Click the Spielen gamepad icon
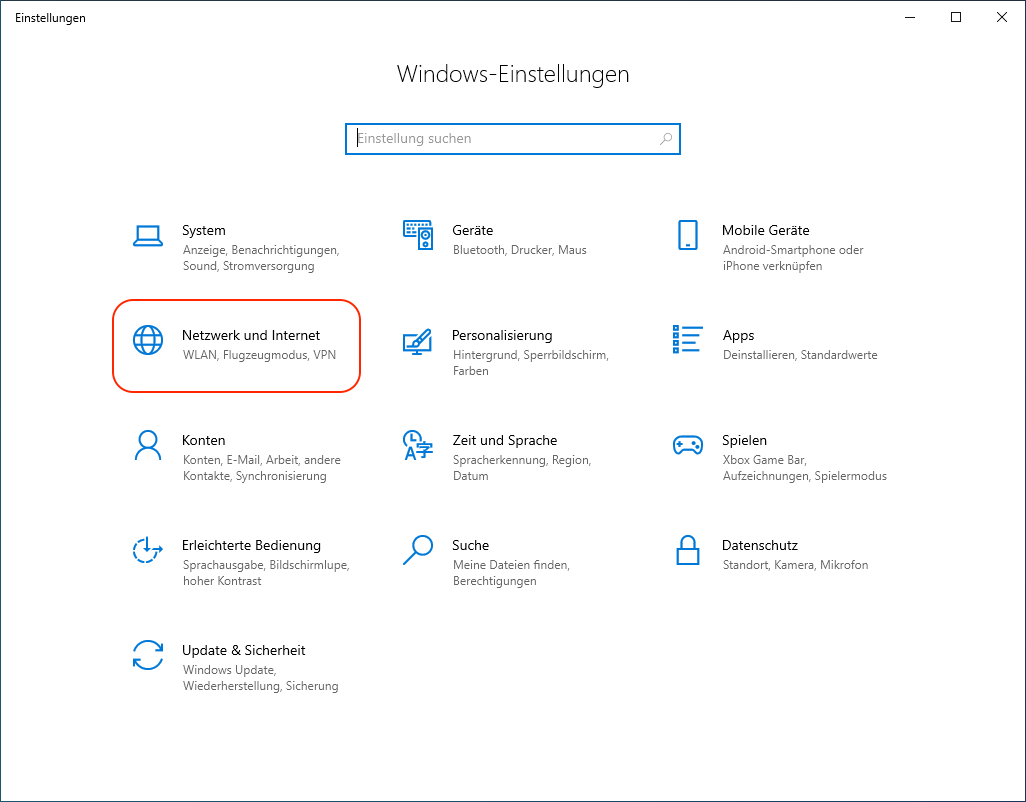This screenshot has height=802, width=1026. [x=688, y=445]
